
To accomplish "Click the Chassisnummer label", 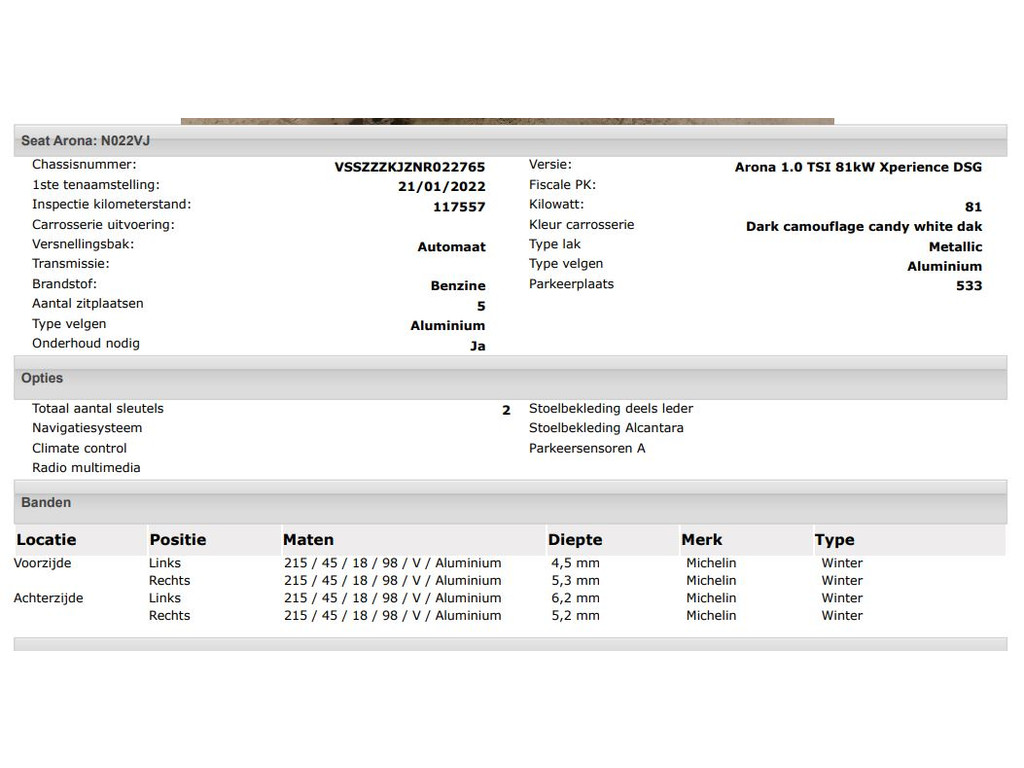I will point(84,165).
